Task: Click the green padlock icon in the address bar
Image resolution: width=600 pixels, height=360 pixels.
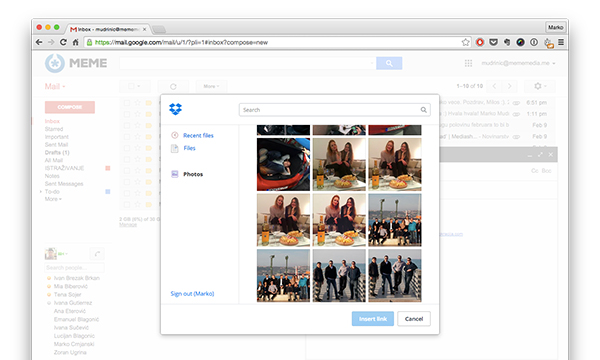Action: point(89,42)
